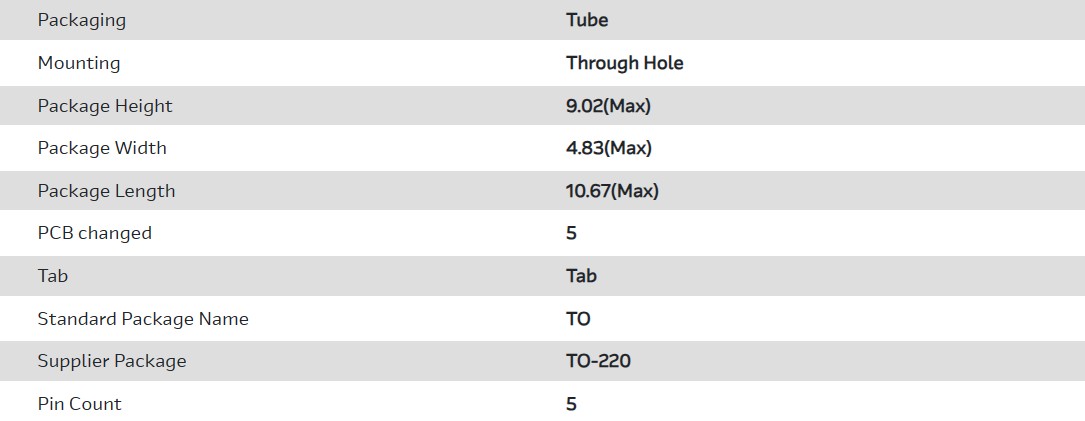
Task: Click the Package Height label
Action: point(105,106)
